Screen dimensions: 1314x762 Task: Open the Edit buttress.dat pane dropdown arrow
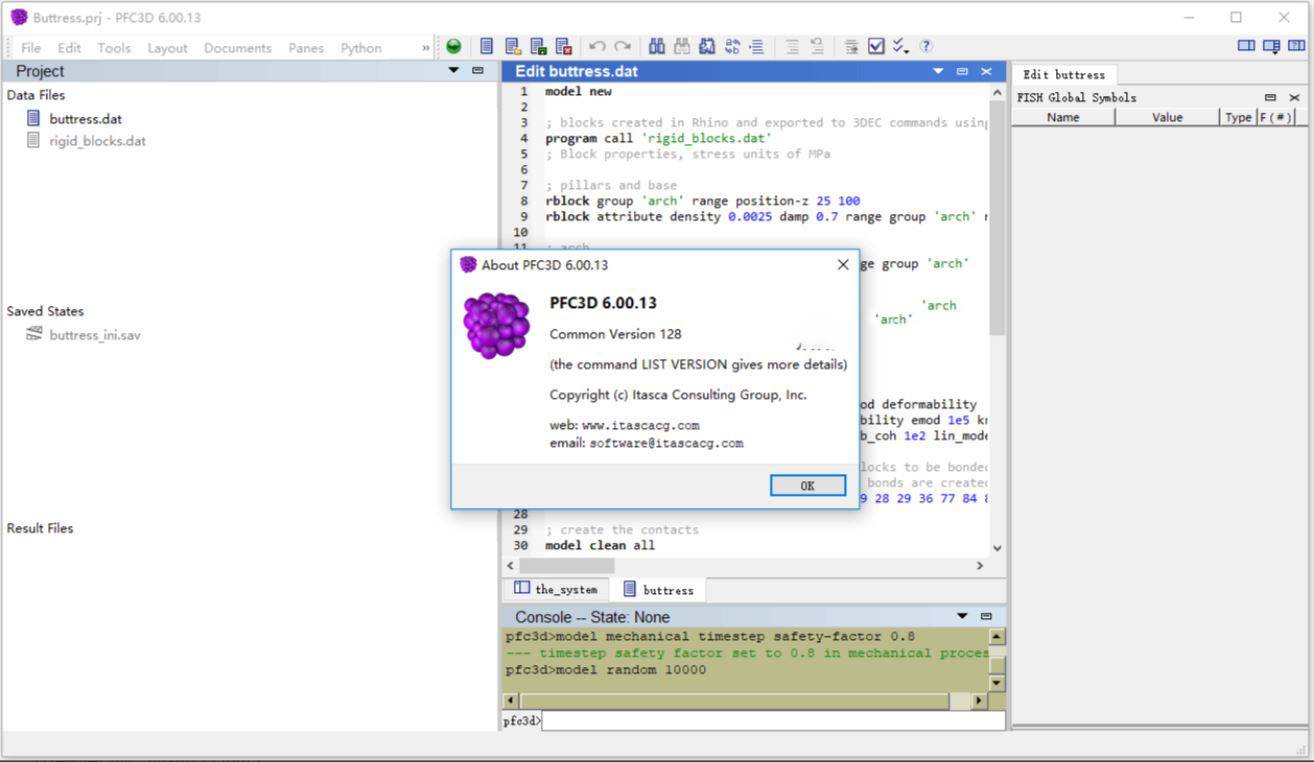pos(938,71)
